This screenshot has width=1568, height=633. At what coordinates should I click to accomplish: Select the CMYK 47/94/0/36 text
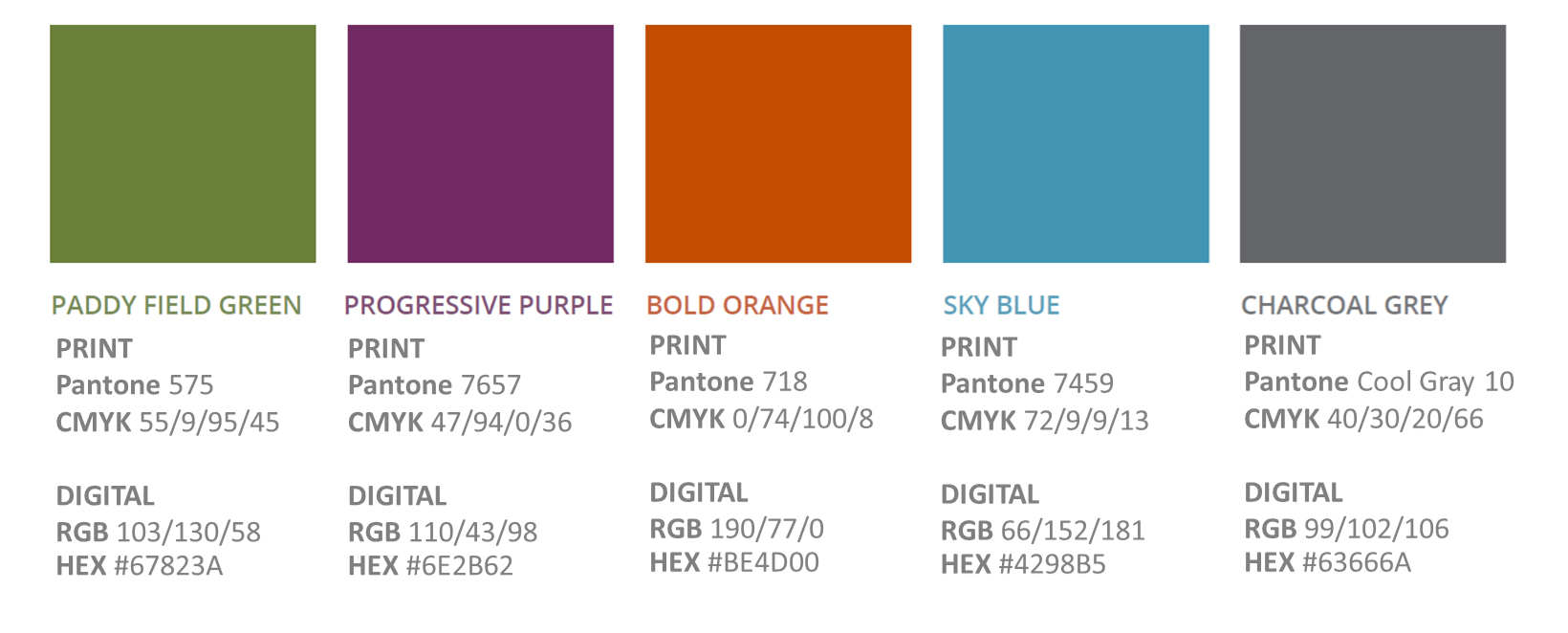pos(460,422)
